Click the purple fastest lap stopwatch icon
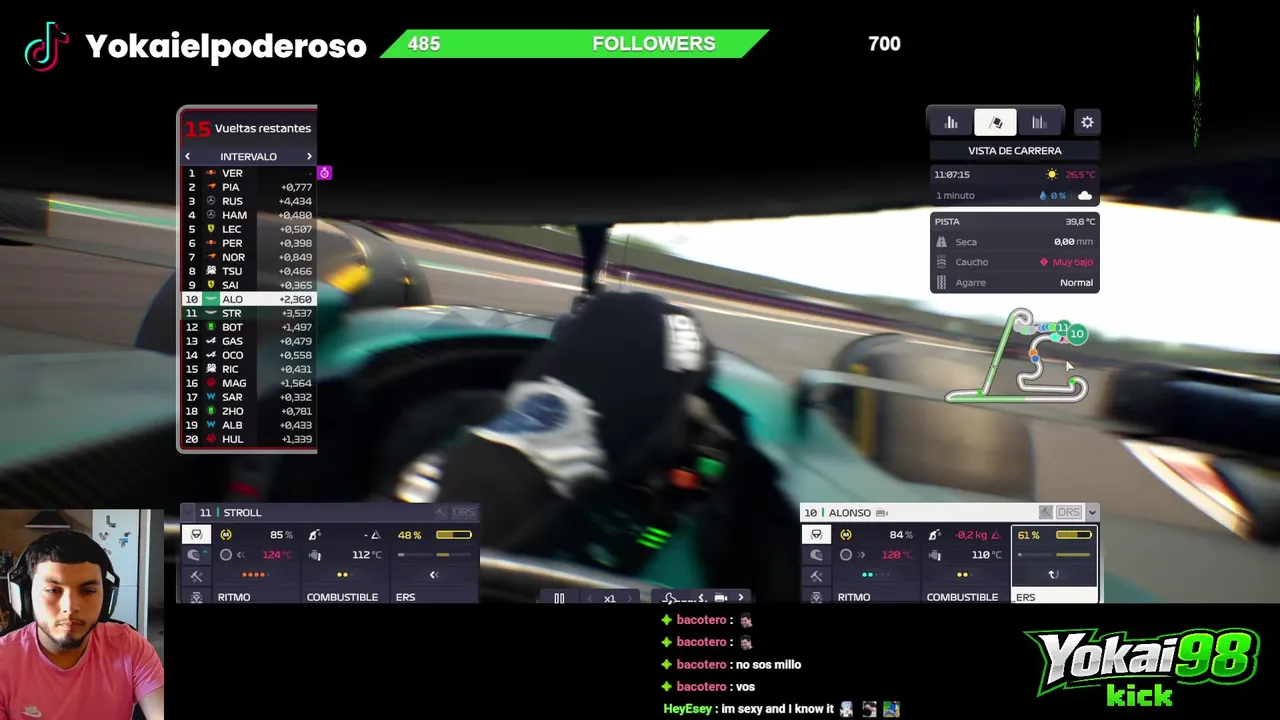This screenshot has height=720, width=1280. (324, 173)
